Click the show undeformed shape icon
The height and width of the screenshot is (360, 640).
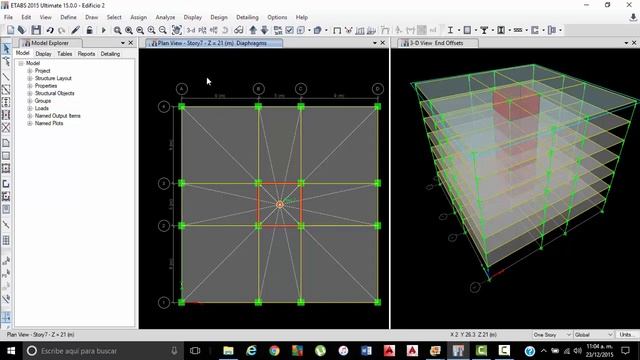(x=337, y=30)
